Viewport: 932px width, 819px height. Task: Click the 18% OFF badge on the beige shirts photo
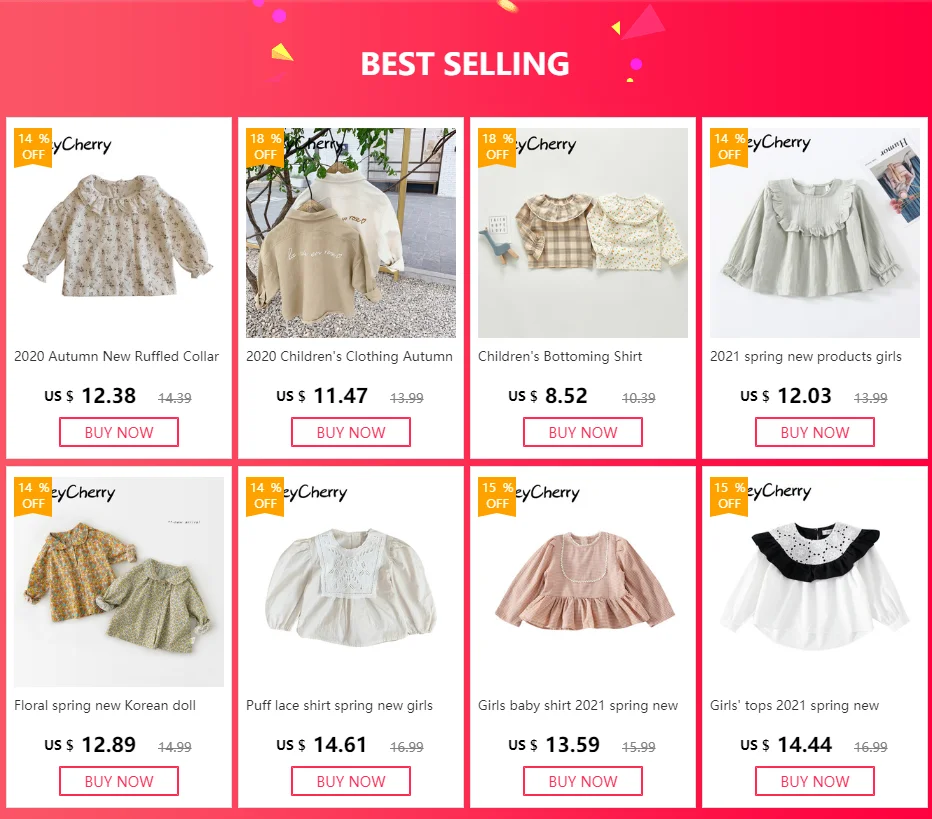265,147
